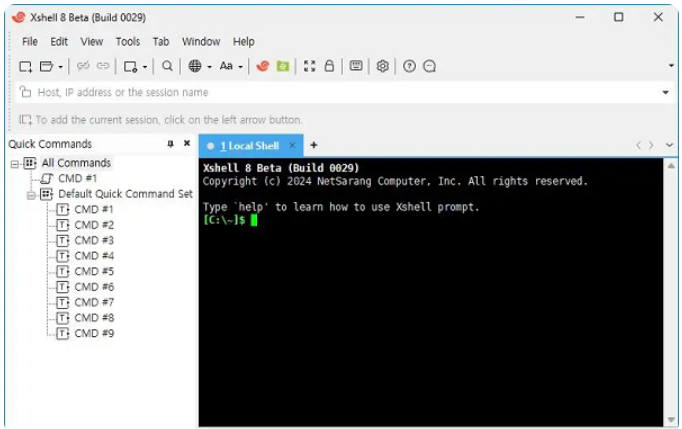Open the dropdown arrow beside the Aa icon

pos(240,67)
